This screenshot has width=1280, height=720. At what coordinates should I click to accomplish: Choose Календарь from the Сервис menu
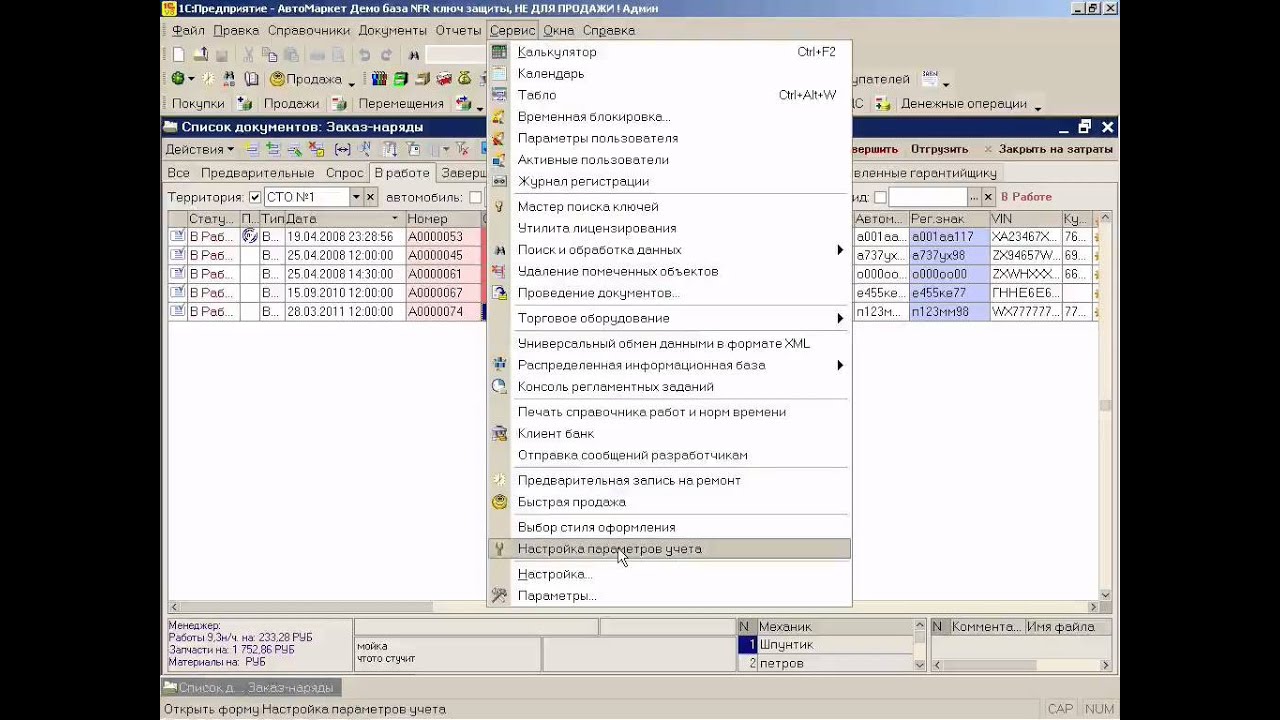pyautogui.click(x=669, y=74)
